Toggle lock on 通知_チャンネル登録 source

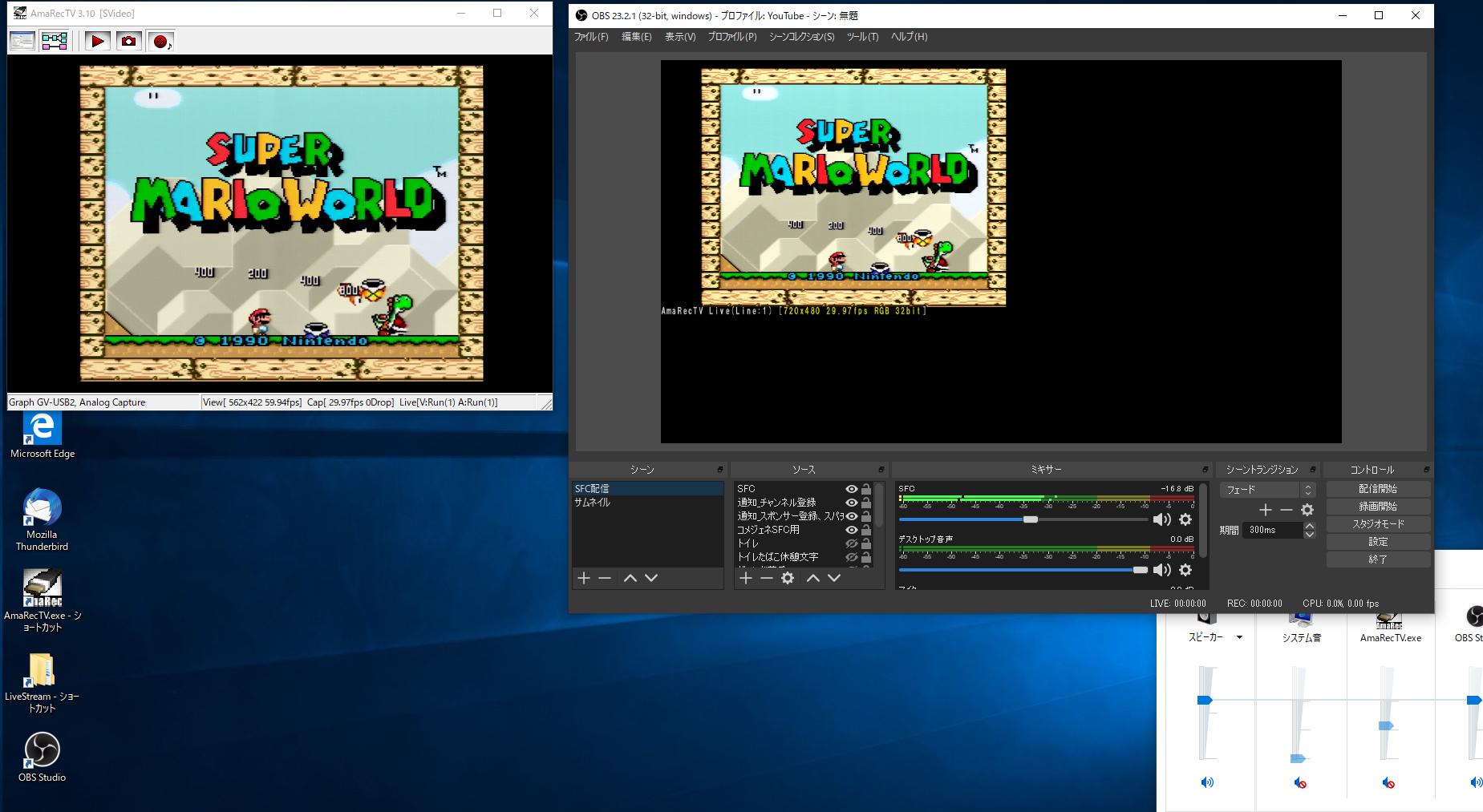[866, 503]
